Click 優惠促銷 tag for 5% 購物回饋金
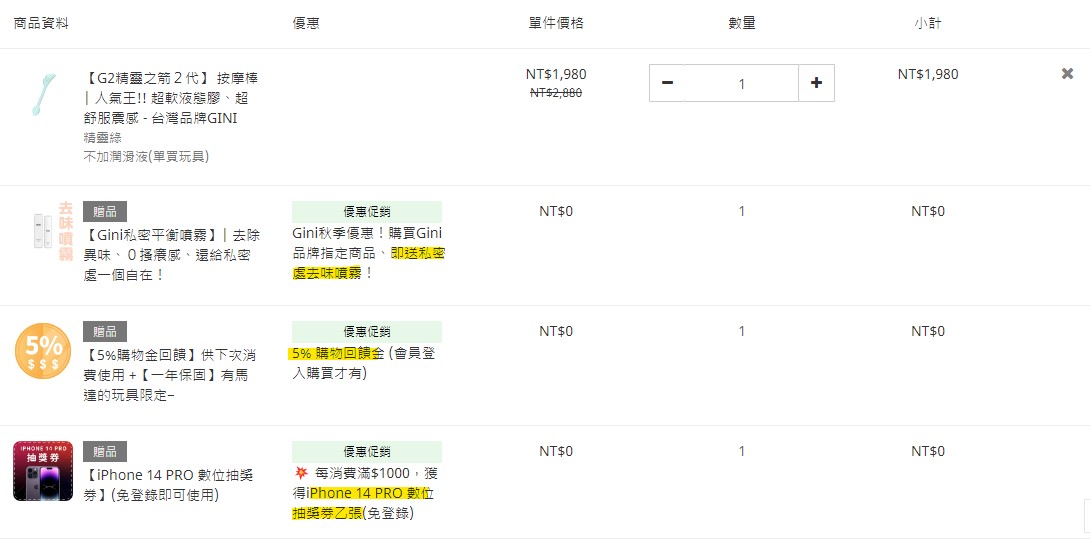Screen dimensions: 1090x540 367,332
